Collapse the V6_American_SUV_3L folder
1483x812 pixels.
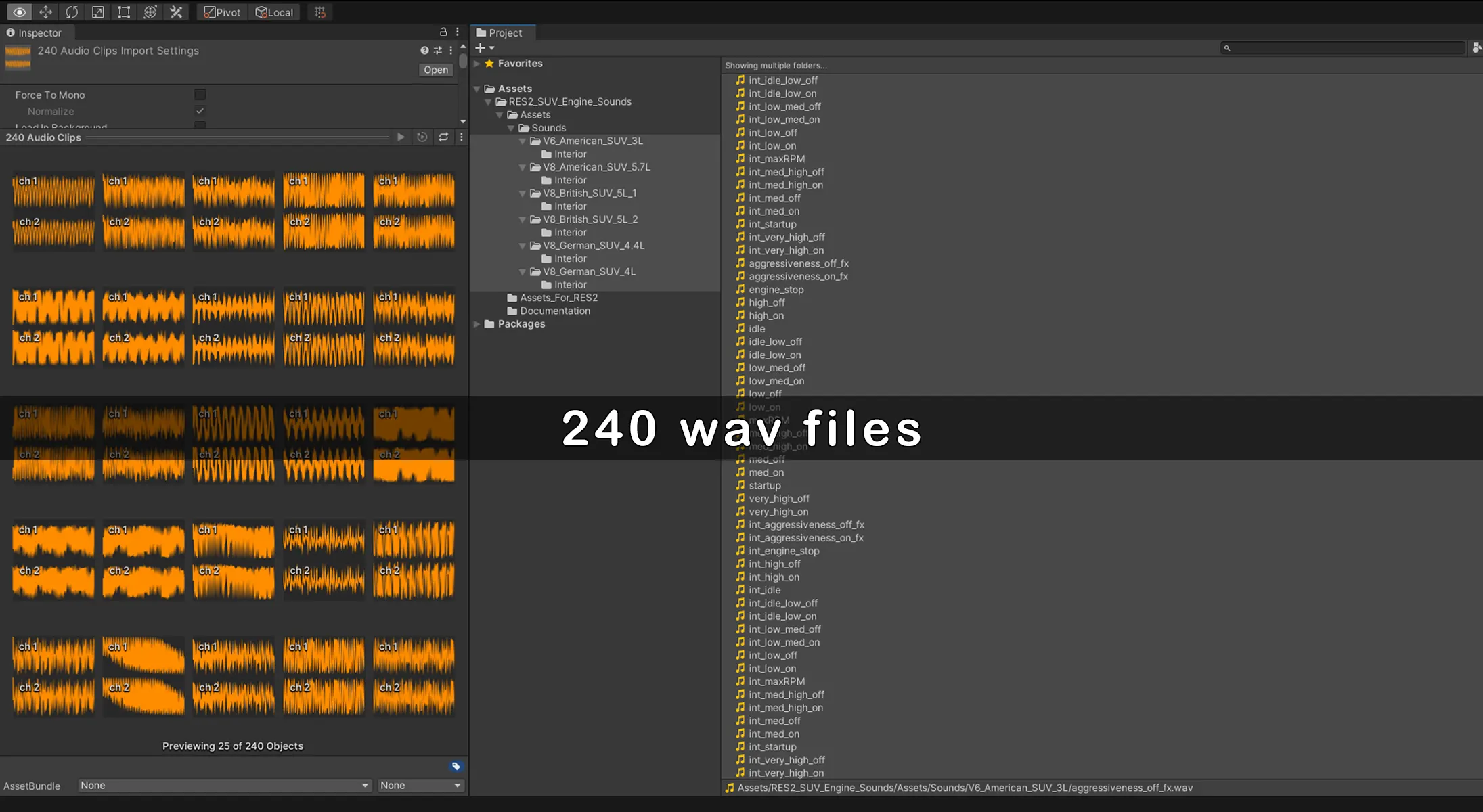[523, 141]
